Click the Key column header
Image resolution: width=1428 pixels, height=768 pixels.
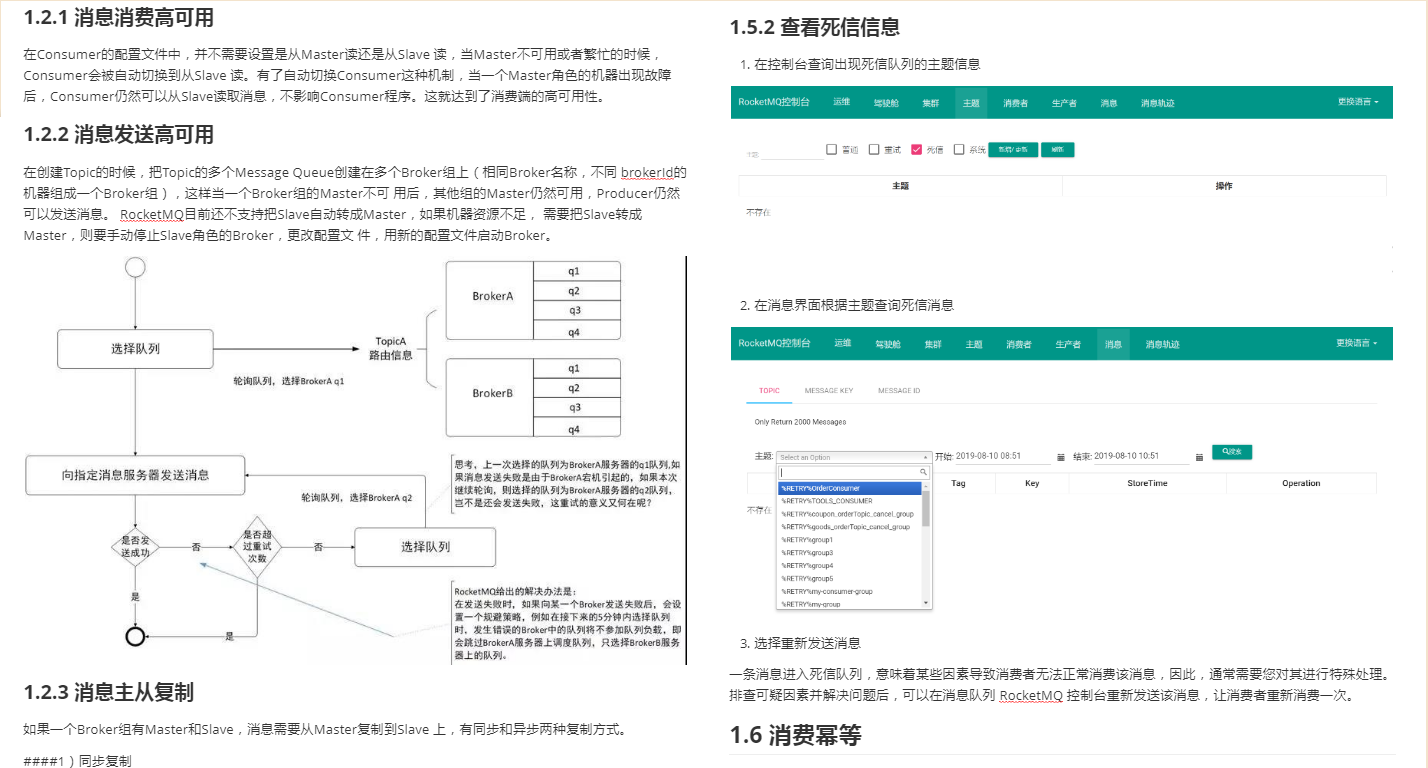pyautogui.click(x=1032, y=483)
